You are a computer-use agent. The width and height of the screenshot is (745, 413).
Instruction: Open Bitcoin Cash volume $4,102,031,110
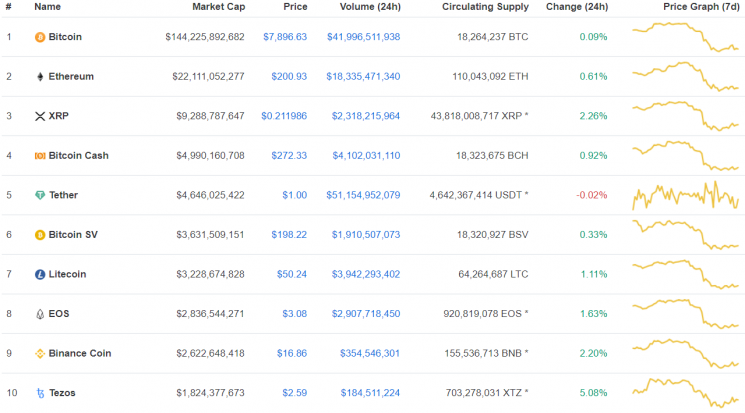pyautogui.click(x=366, y=155)
